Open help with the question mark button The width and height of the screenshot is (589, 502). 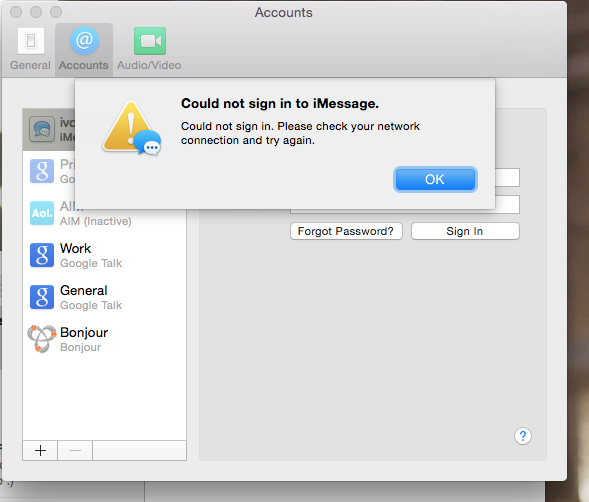[x=523, y=436]
